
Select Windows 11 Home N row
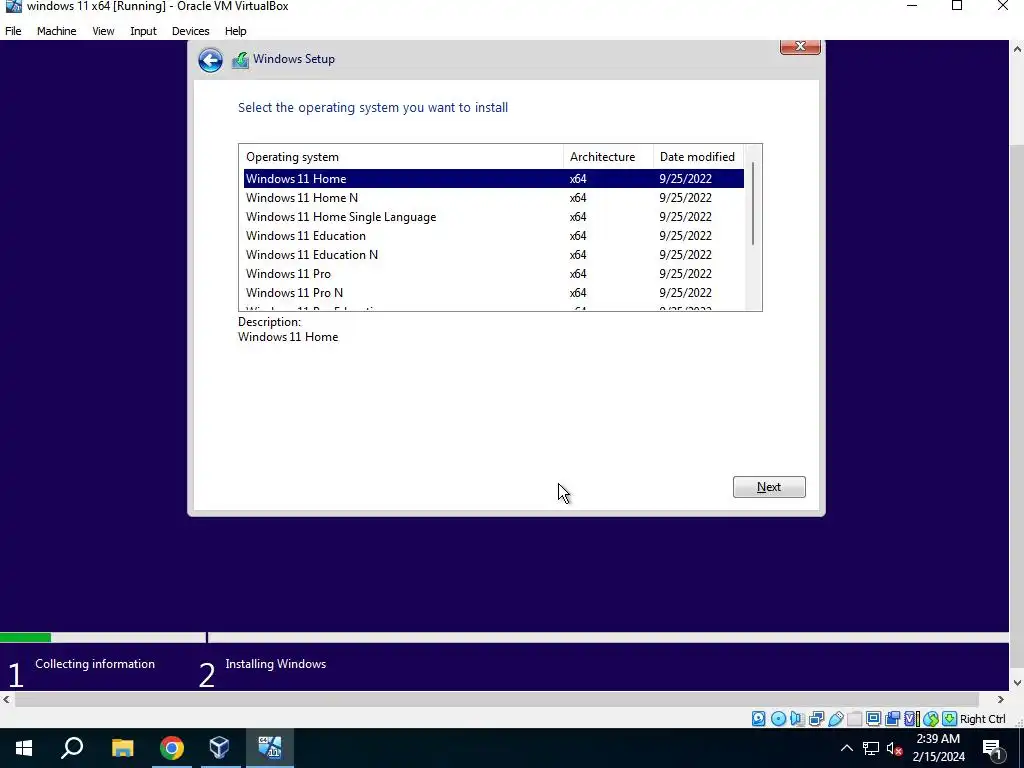click(x=494, y=198)
